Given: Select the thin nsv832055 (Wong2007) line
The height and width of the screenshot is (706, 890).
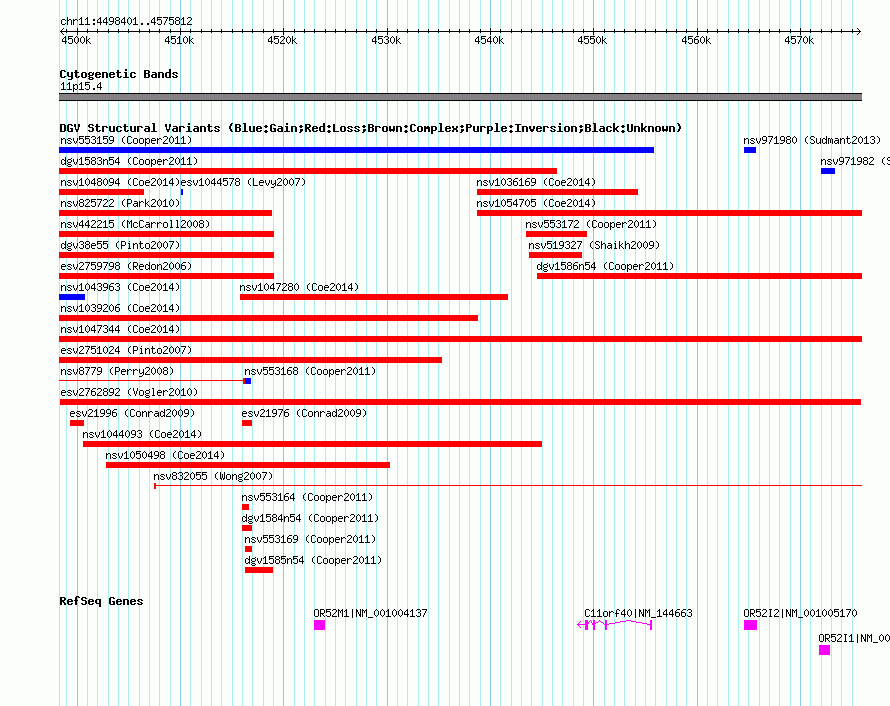Looking at the screenshot, I should coord(508,486).
